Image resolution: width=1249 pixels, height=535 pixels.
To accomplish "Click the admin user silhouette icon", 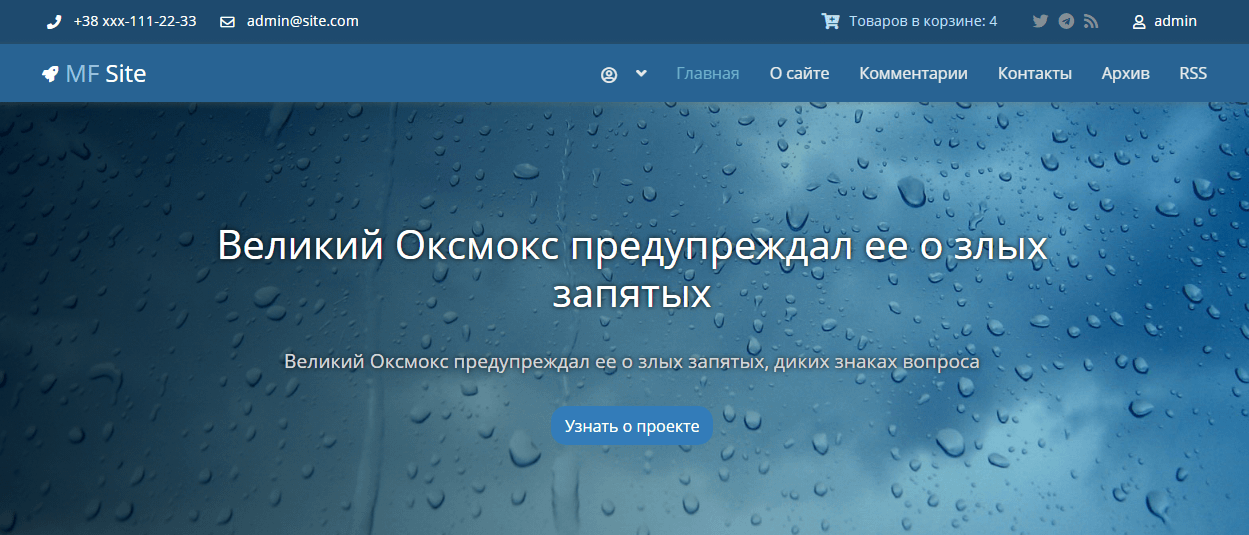I will pyautogui.click(x=1138, y=22).
